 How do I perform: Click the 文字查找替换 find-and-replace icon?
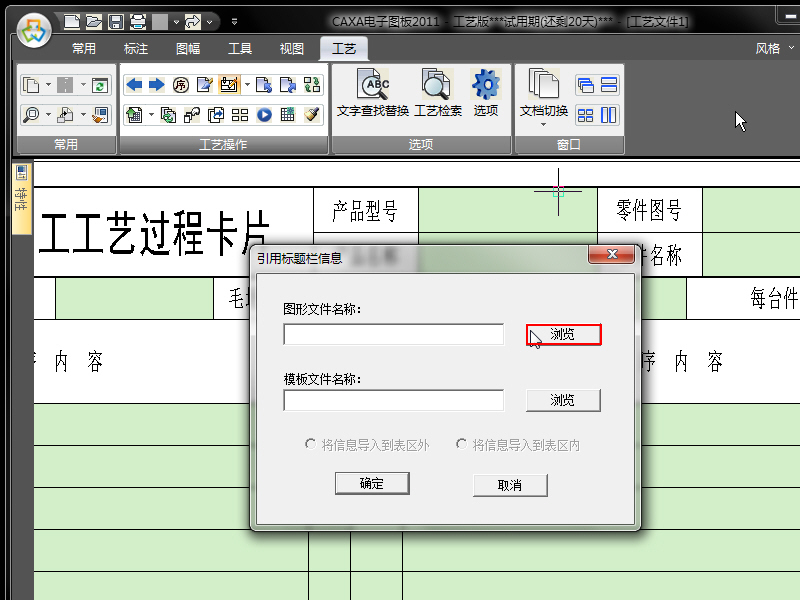tap(373, 94)
